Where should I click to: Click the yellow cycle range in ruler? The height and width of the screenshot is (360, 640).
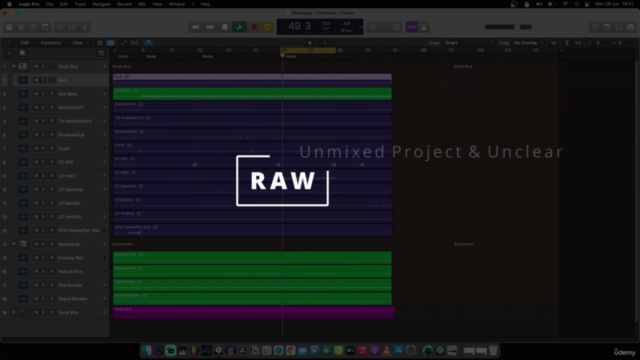308,50
